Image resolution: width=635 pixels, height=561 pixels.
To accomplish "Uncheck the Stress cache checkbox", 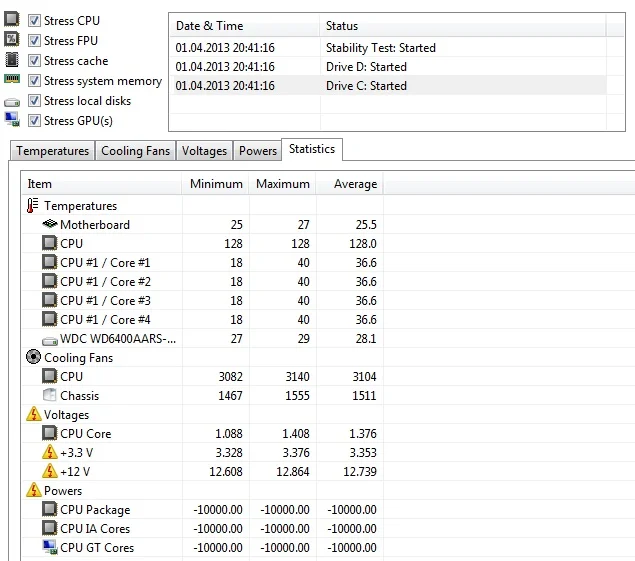I will tap(34, 60).
